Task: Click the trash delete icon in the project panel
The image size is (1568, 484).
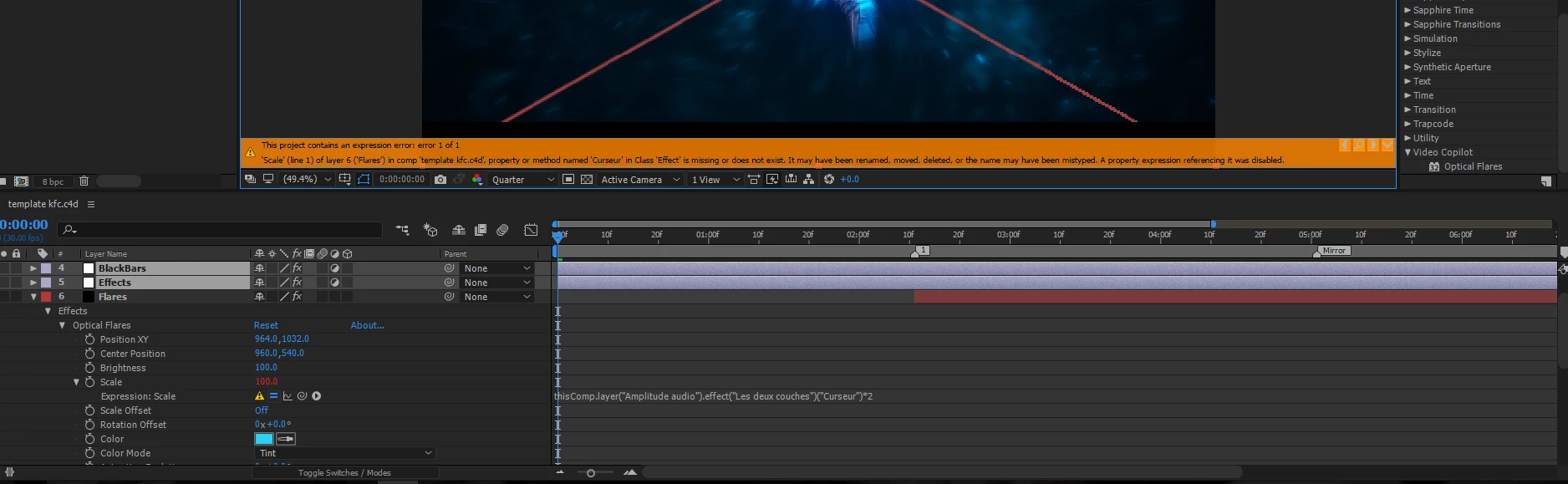Action: pyautogui.click(x=84, y=181)
